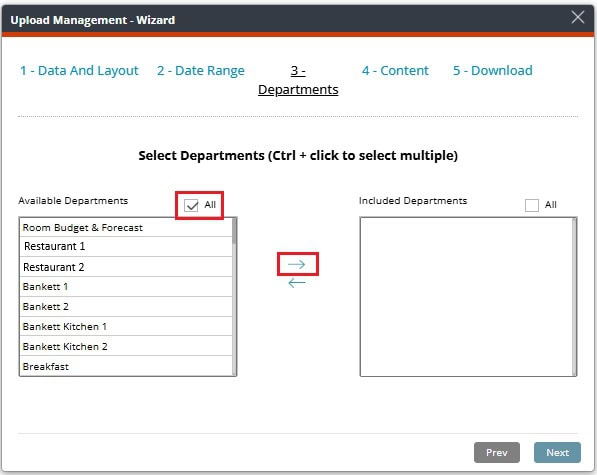Choose Restaurant 2 from the list
This screenshot has height=475, width=597.
click(126, 267)
